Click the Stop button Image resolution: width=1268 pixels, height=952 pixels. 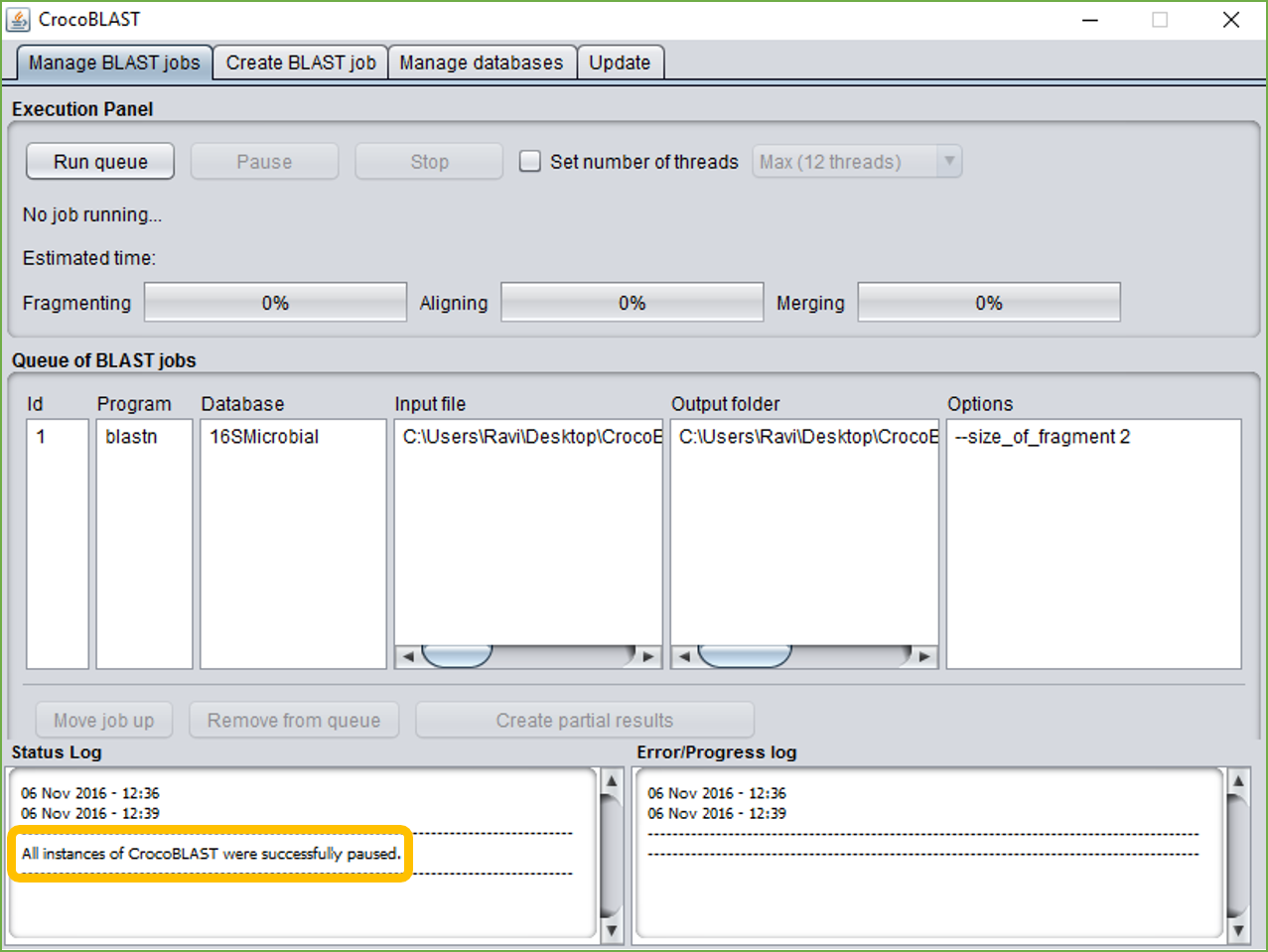429,162
